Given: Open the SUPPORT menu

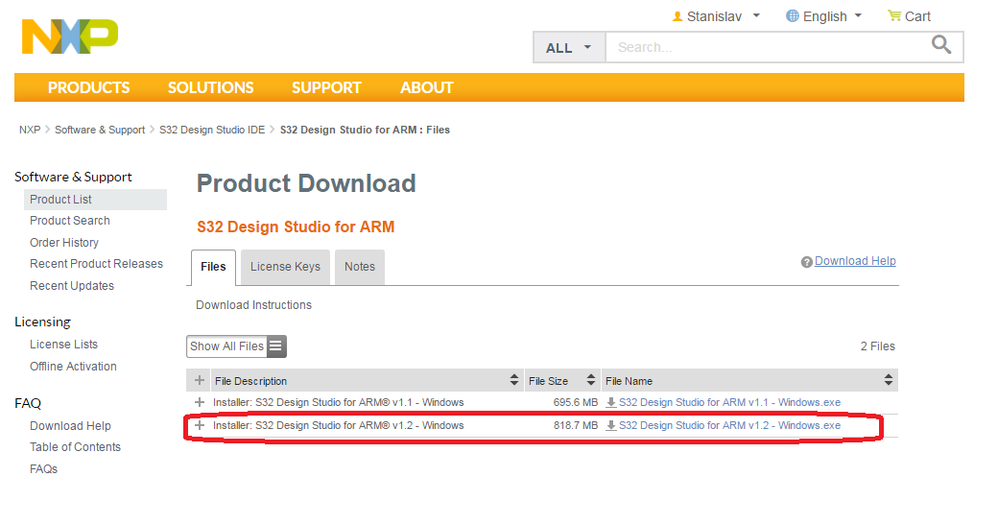Looking at the screenshot, I should (x=327, y=87).
